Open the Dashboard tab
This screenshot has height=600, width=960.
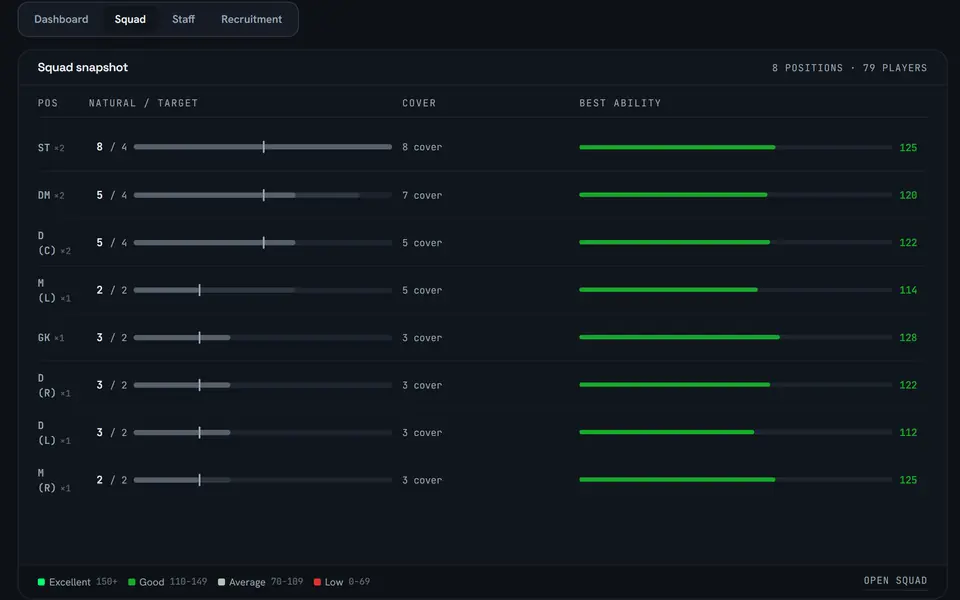(61, 20)
